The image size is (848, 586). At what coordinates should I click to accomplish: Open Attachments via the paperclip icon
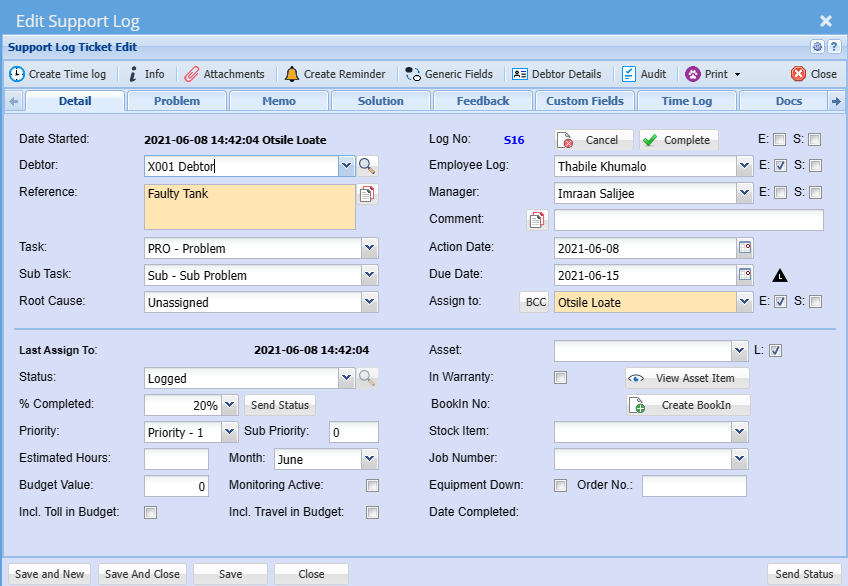pyautogui.click(x=191, y=74)
